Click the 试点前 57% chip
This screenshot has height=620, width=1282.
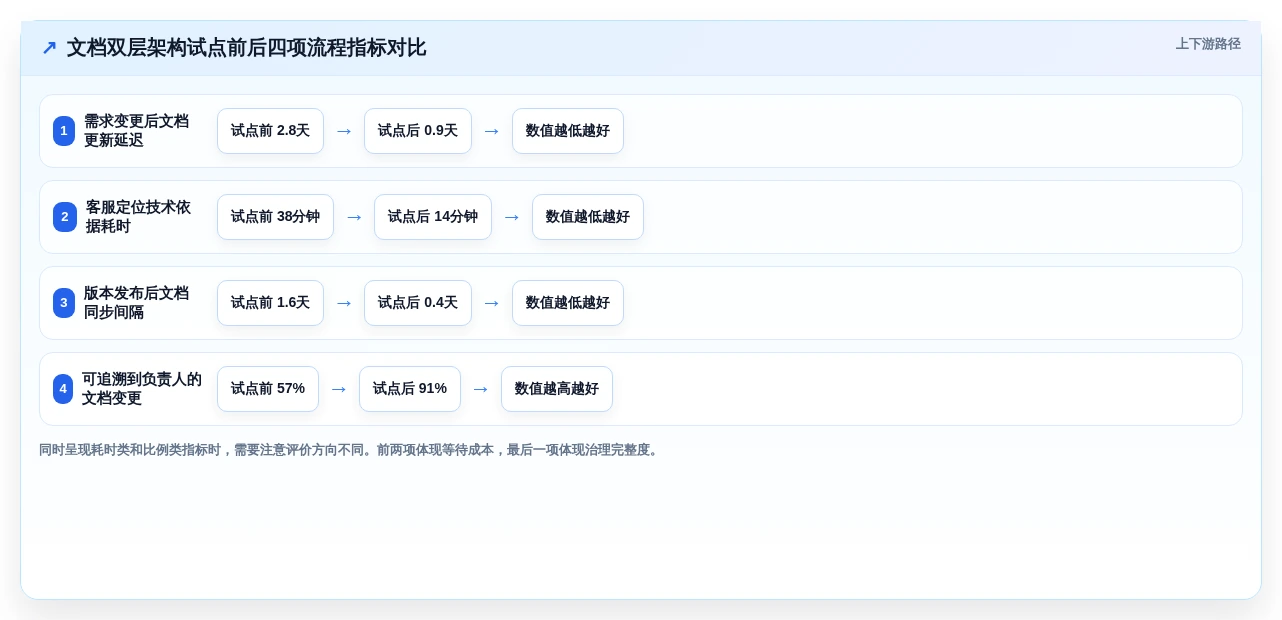pos(268,389)
